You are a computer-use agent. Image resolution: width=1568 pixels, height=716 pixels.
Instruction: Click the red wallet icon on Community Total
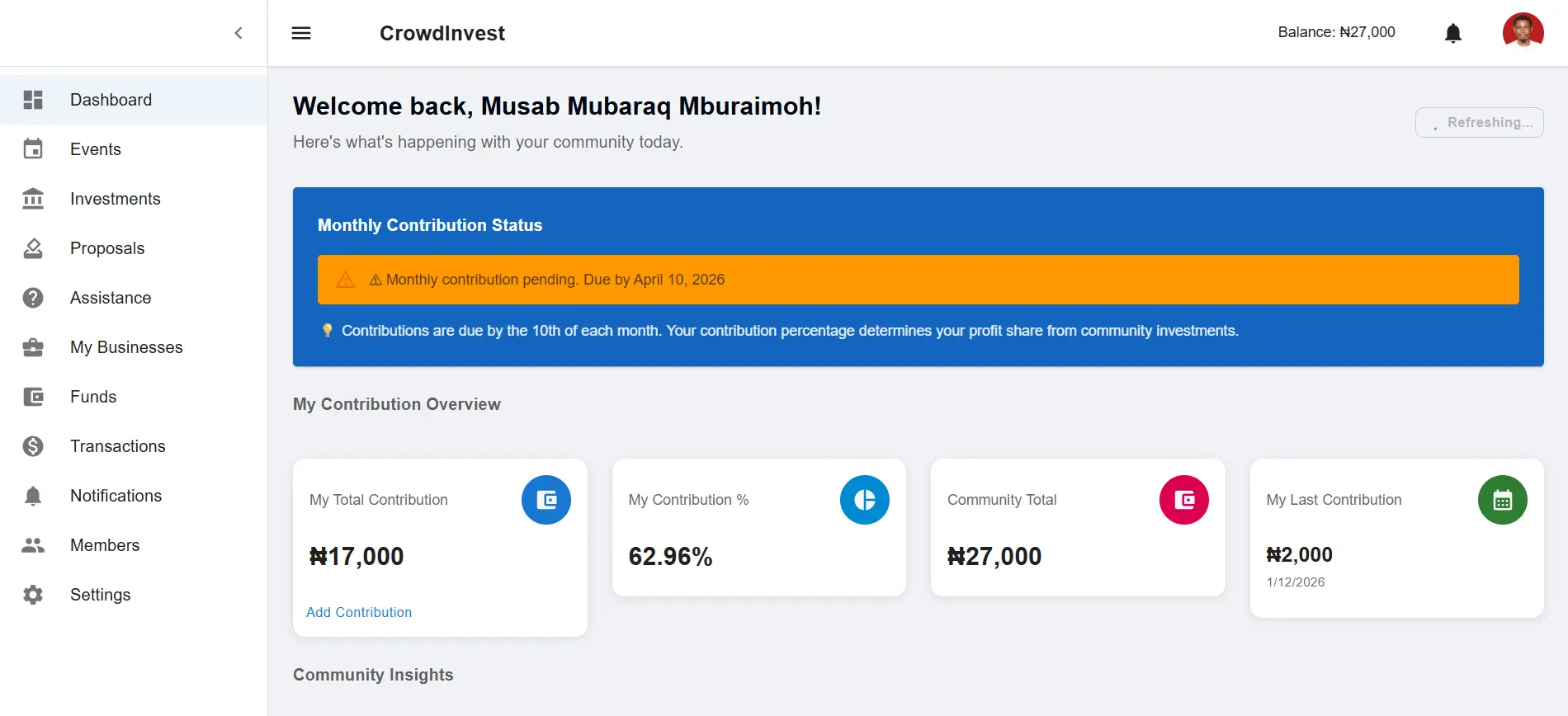[1183, 500]
